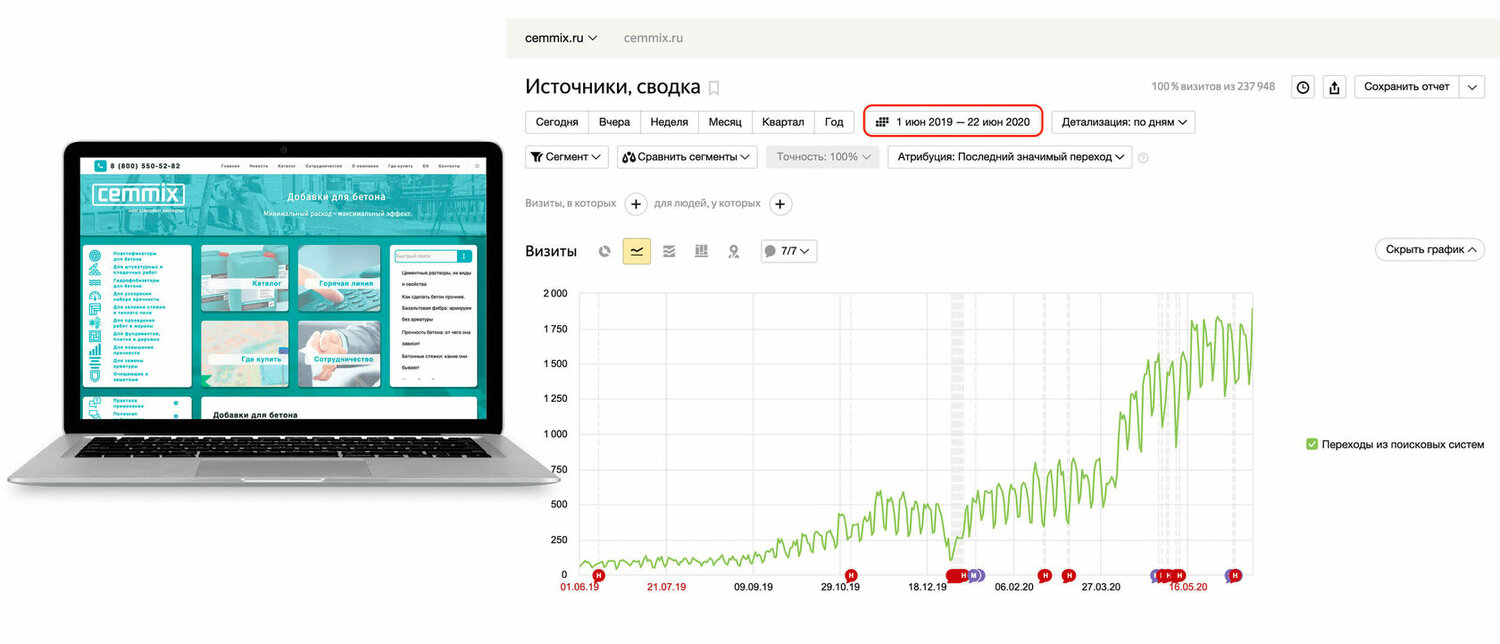This screenshot has width=1500, height=644.
Task: Select the stacked area chart icon
Action: pos(669,251)
